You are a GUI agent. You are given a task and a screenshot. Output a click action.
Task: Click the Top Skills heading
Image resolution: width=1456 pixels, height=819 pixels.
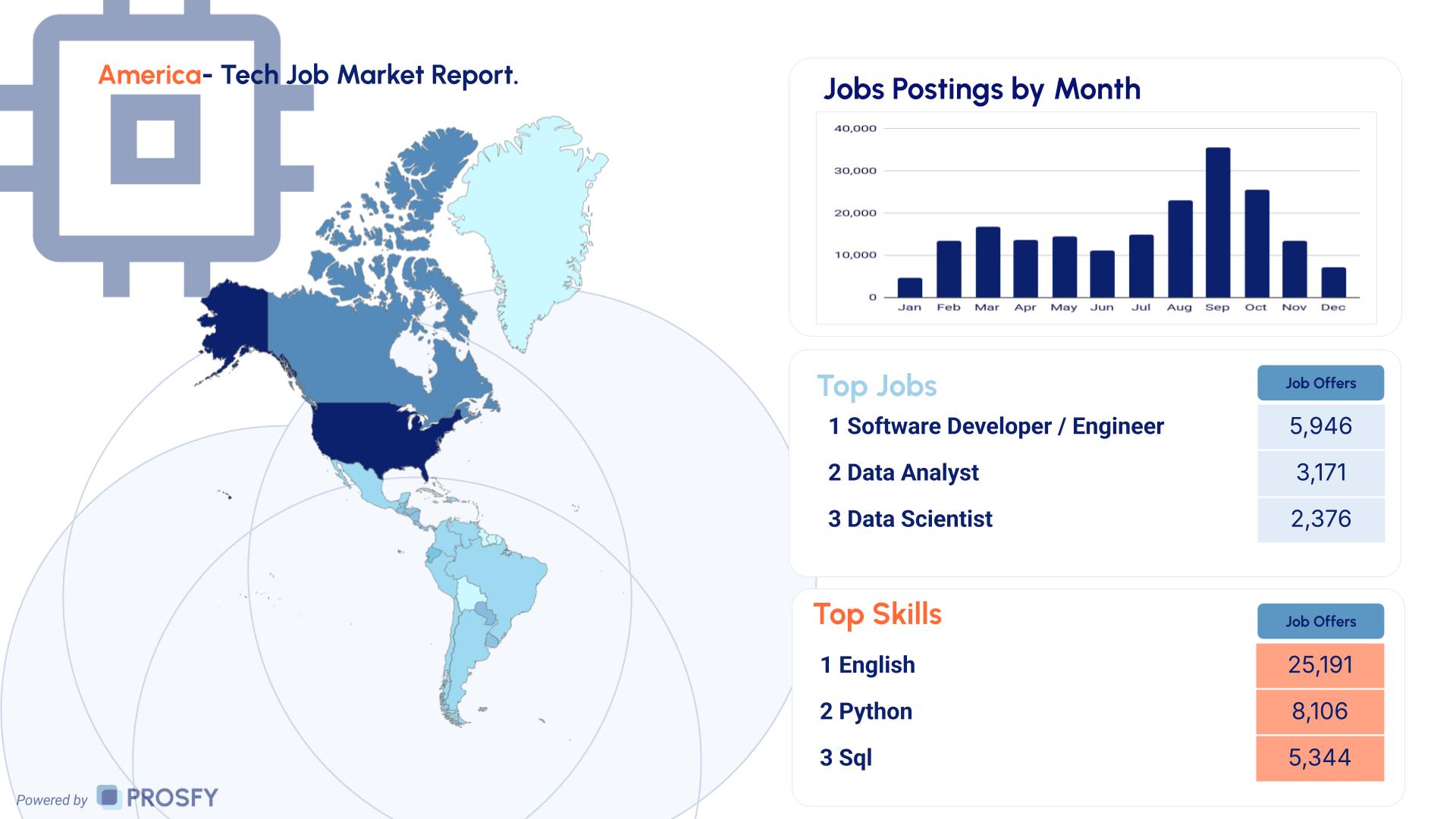coord(877,614)
